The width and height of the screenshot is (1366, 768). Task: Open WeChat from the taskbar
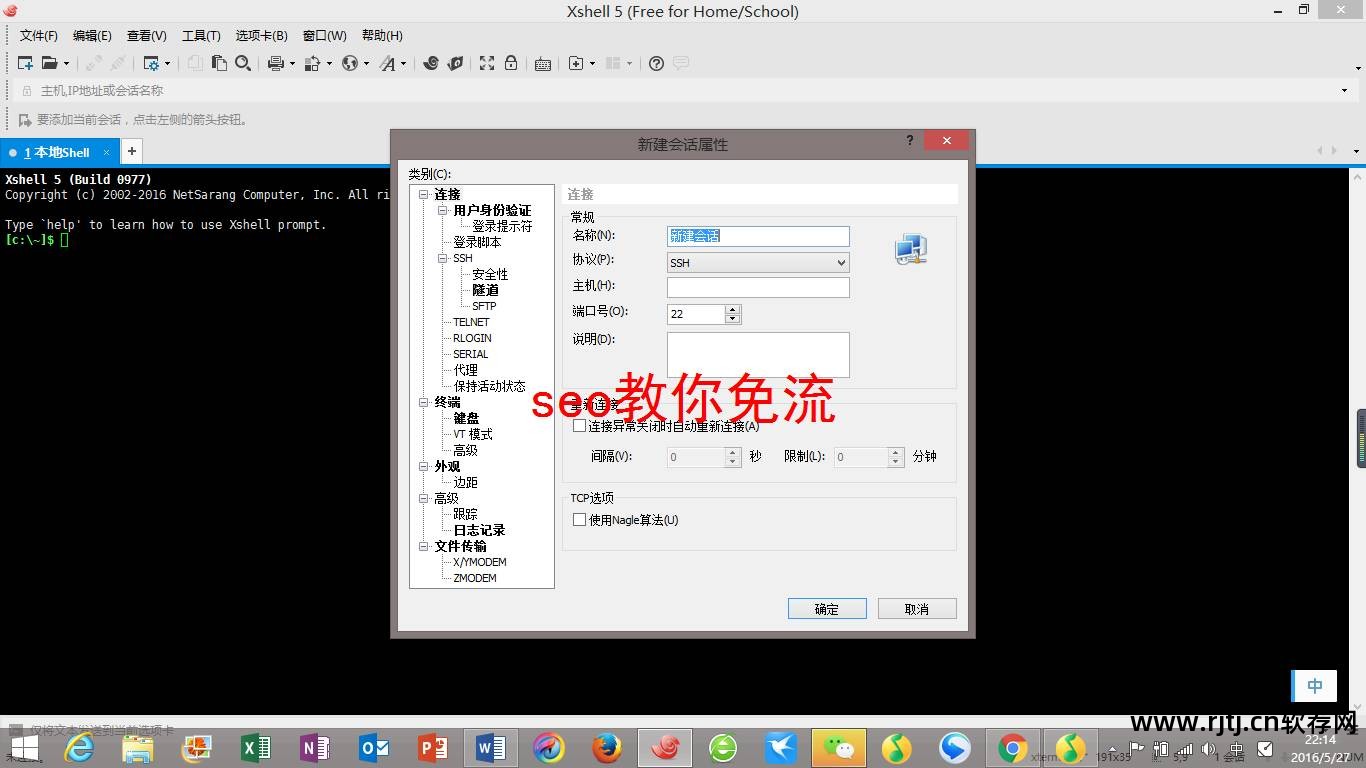(839, 747)
